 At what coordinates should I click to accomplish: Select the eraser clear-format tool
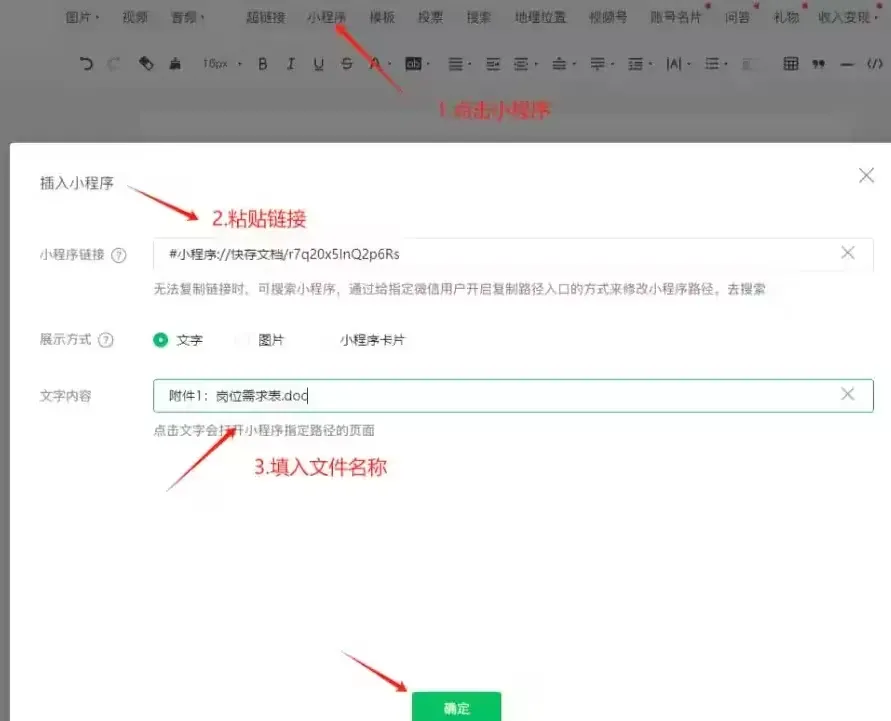[146, 63]
